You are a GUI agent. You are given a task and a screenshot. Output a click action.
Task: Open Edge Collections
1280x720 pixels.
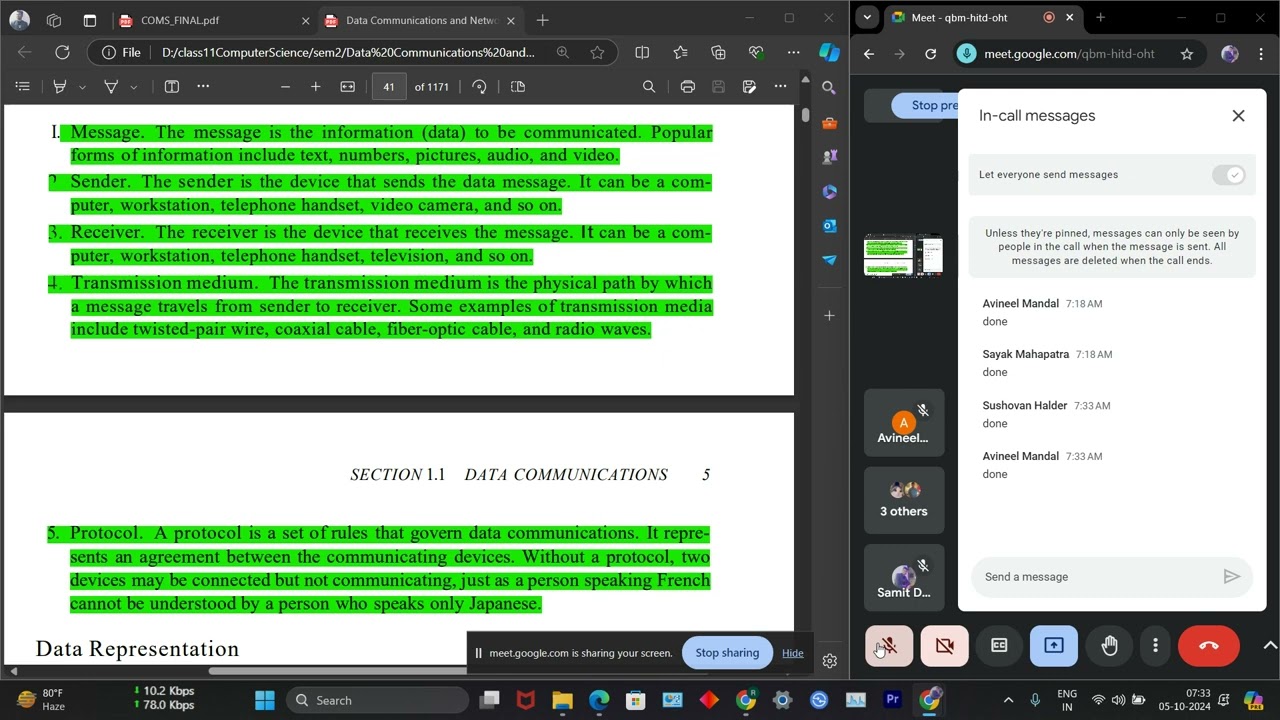click(718, 52)
